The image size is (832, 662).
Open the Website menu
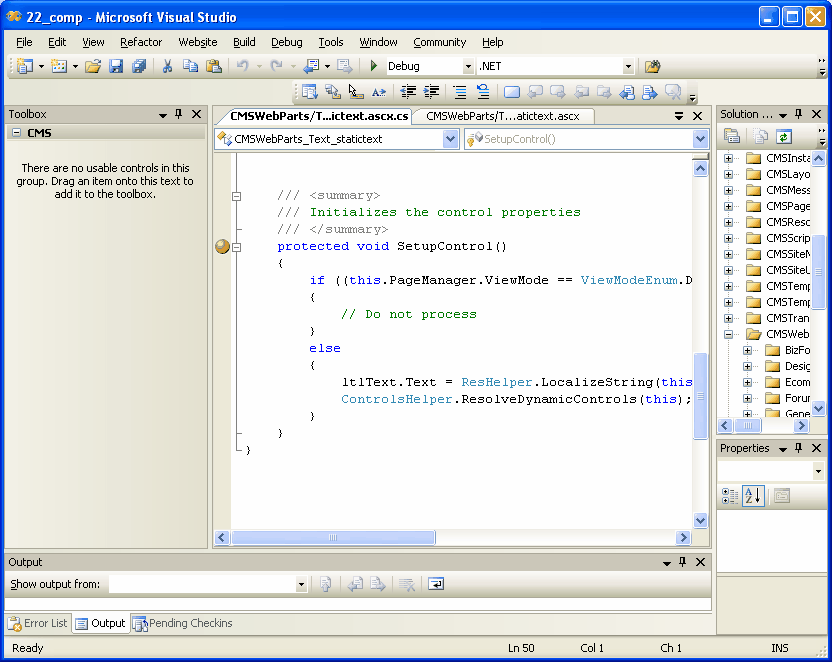click(197, 42)
